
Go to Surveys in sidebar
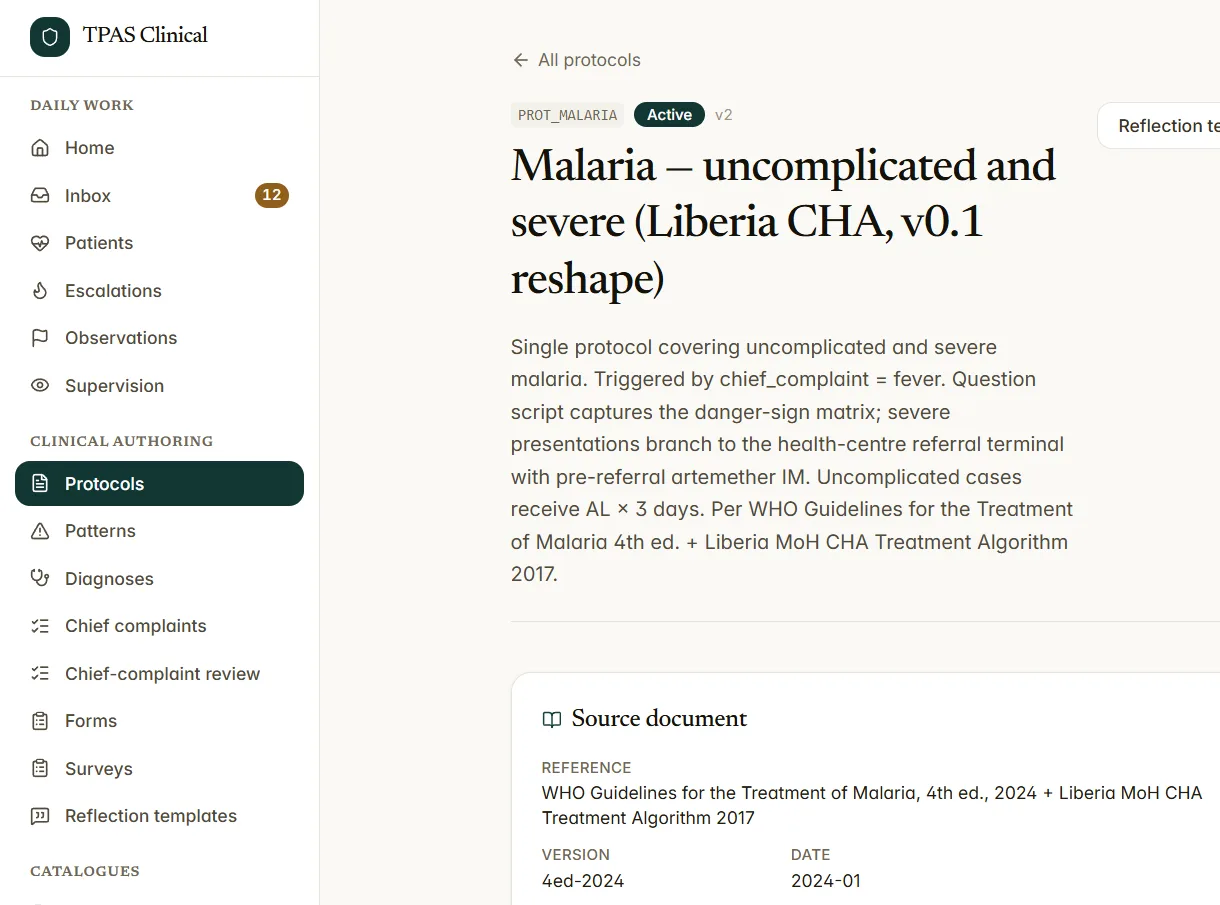pos(160,769)
